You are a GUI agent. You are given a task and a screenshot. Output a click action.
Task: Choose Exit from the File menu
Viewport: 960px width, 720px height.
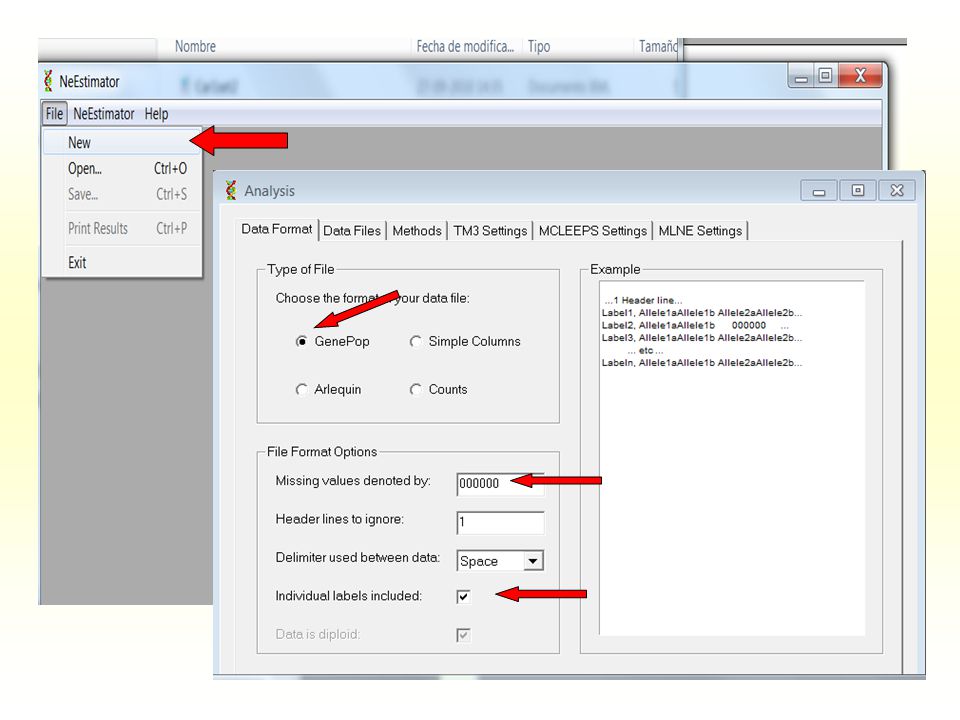coord(122,263)
